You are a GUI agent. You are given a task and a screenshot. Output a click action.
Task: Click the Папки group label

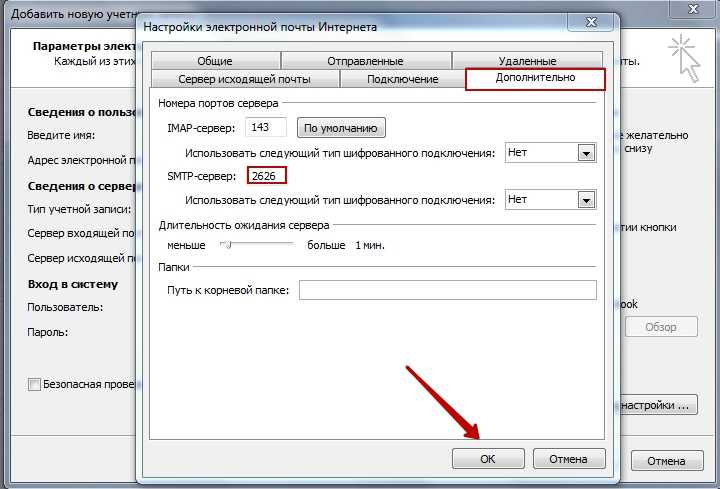pos(174,267)
